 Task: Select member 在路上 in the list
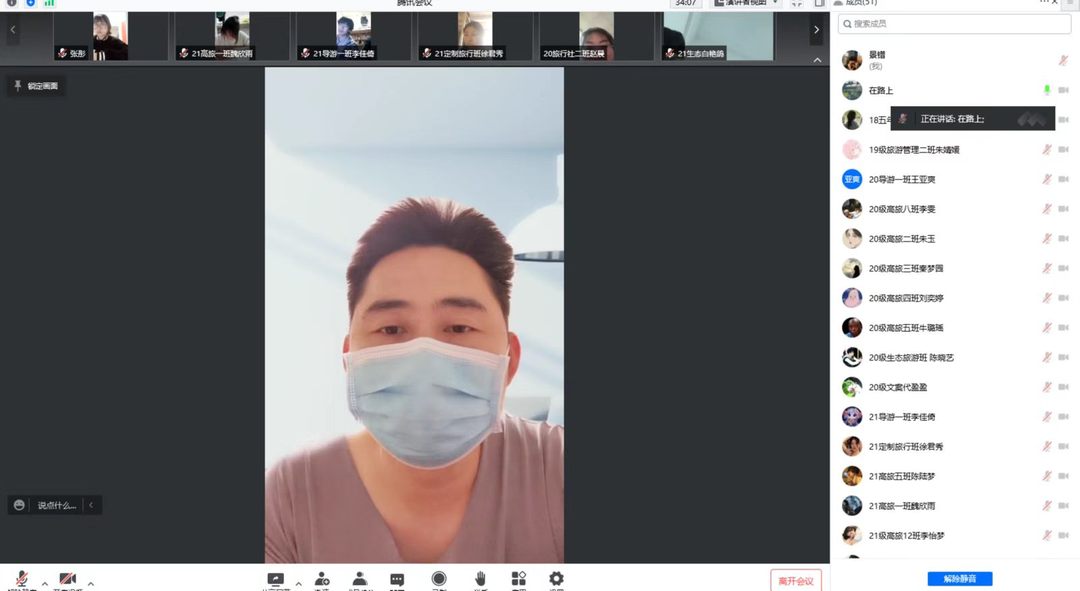(x=955, y=90)
